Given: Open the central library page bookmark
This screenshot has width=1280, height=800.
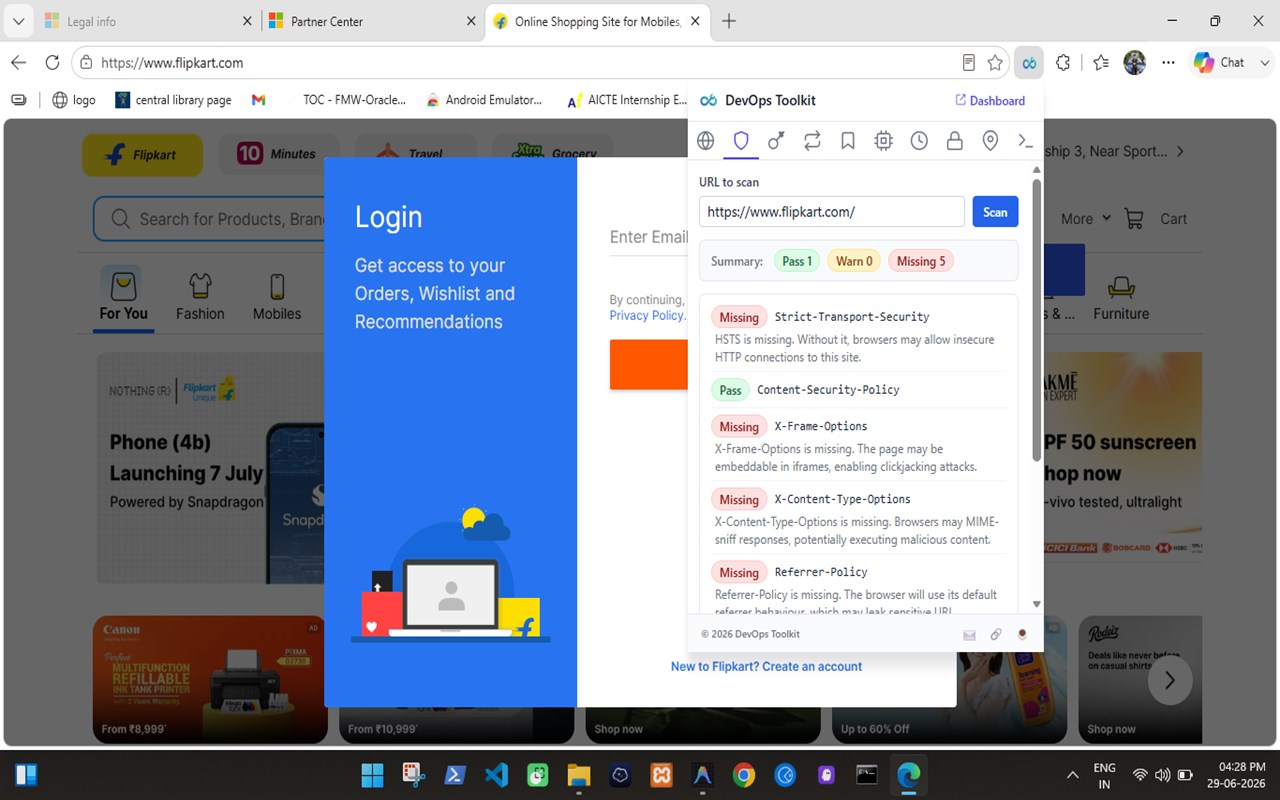Looking at the screenshot, I should pyautogui.click(x=173, y=100).
